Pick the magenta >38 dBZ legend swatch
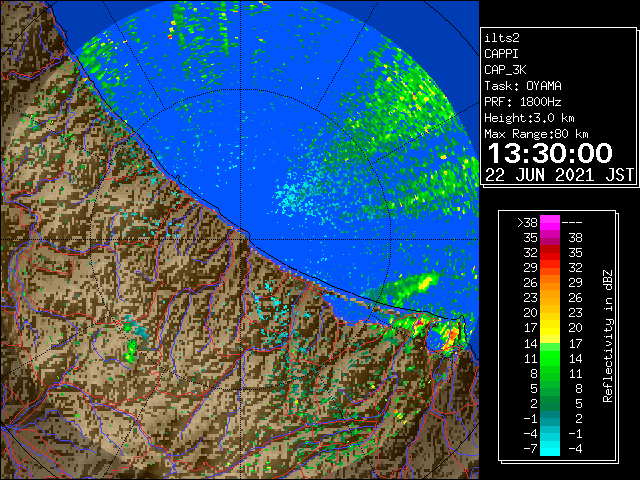Image resolution: width=640 pixels, height=480 pixels. tap(550, 223)
